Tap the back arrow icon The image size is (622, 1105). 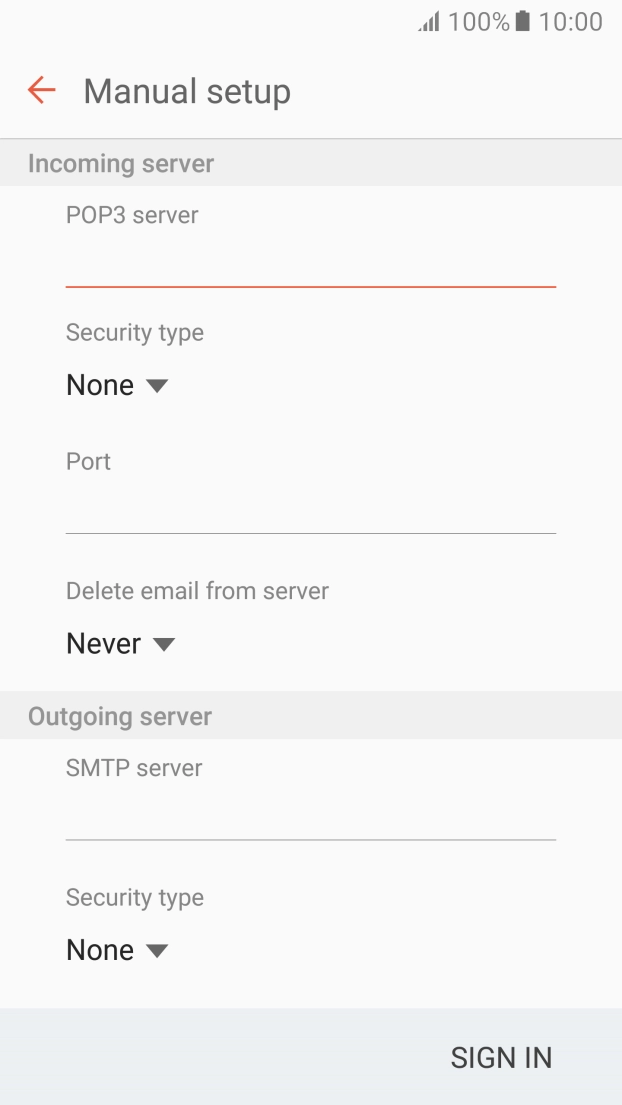pos(42,91)
